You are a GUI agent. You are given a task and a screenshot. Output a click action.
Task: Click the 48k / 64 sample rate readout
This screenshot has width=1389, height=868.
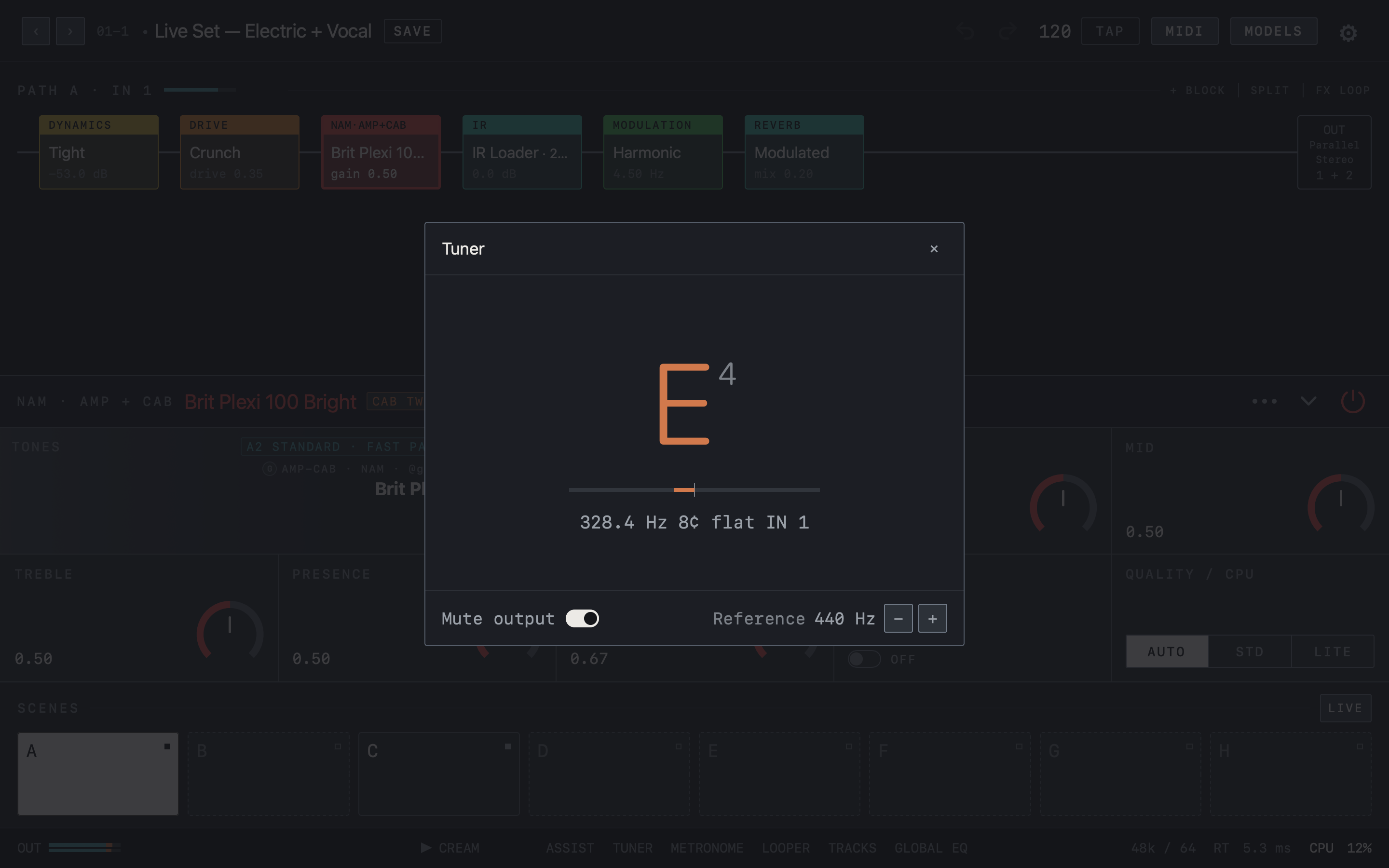[x=1163, y=848]
